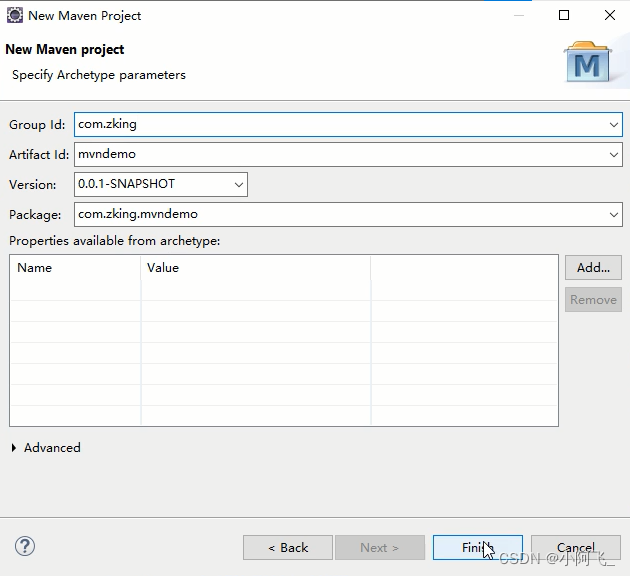Open the Version dropdown arrow
The height and width of the screenshot is (576, 630).
click(239, 185)
